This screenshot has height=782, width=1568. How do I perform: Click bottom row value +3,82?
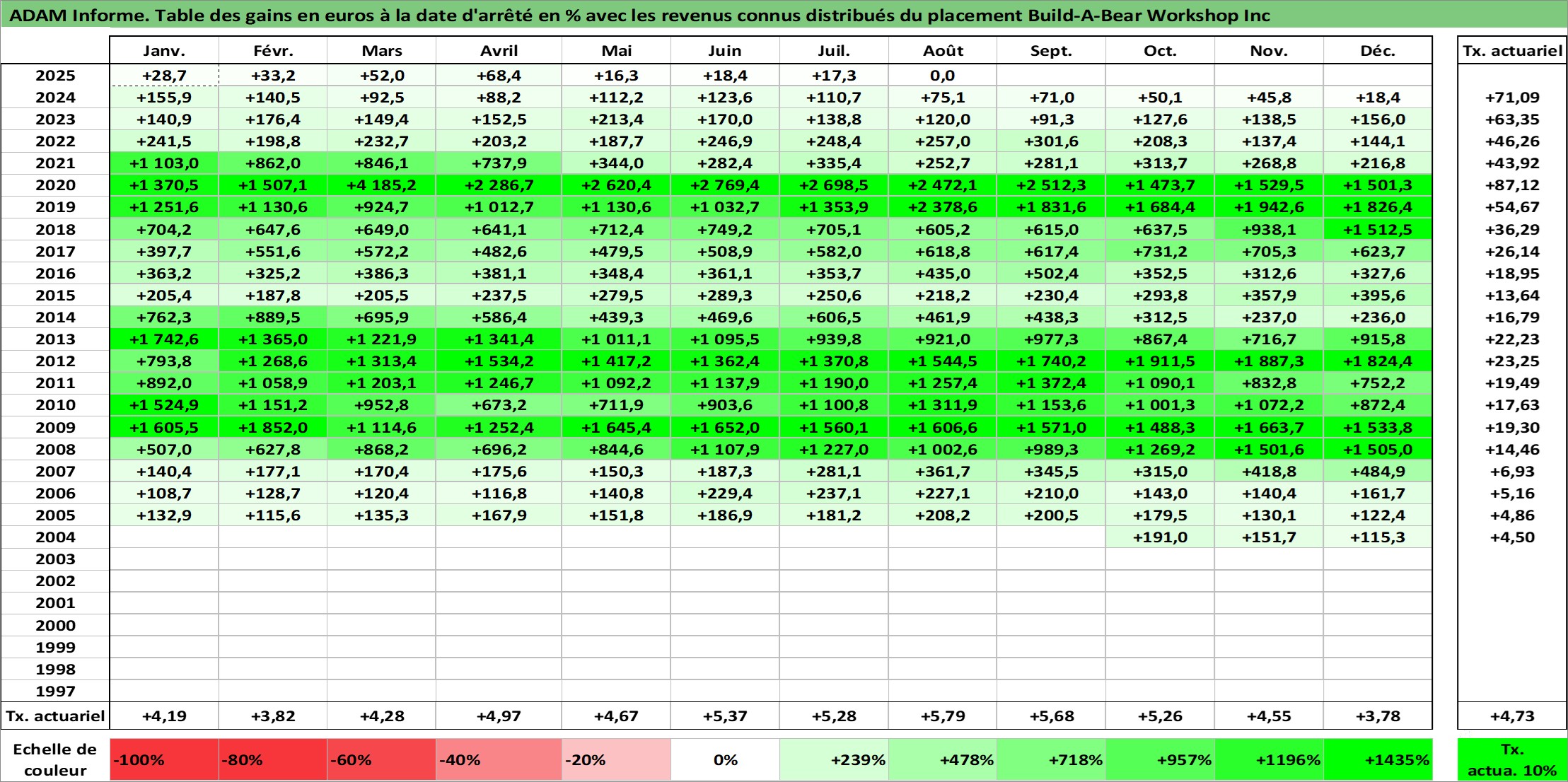[273, 716]
